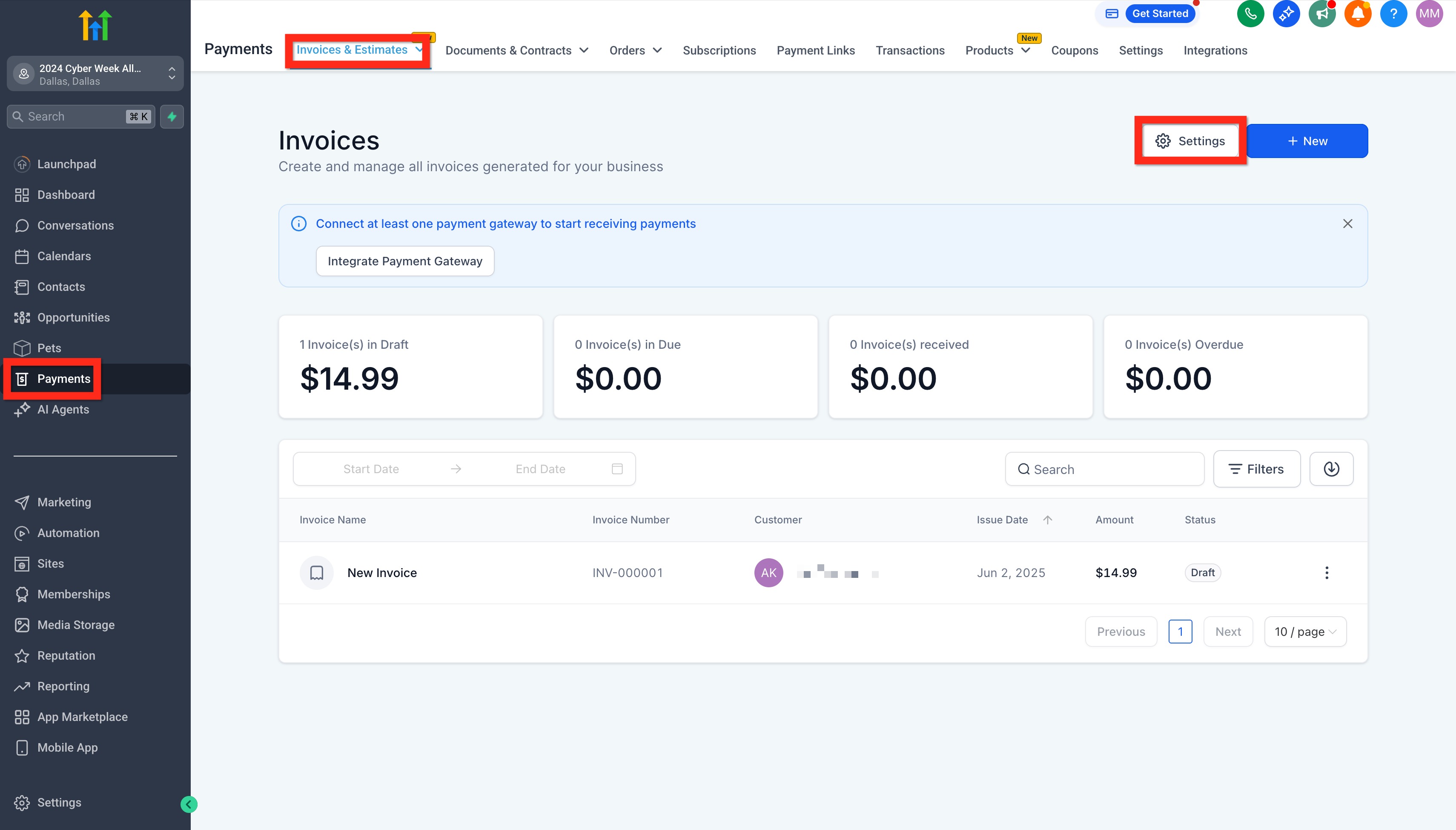The width and height of the screenshot is (1456, 830).
Task: Open the account location switcher
Action: (95, 74)
